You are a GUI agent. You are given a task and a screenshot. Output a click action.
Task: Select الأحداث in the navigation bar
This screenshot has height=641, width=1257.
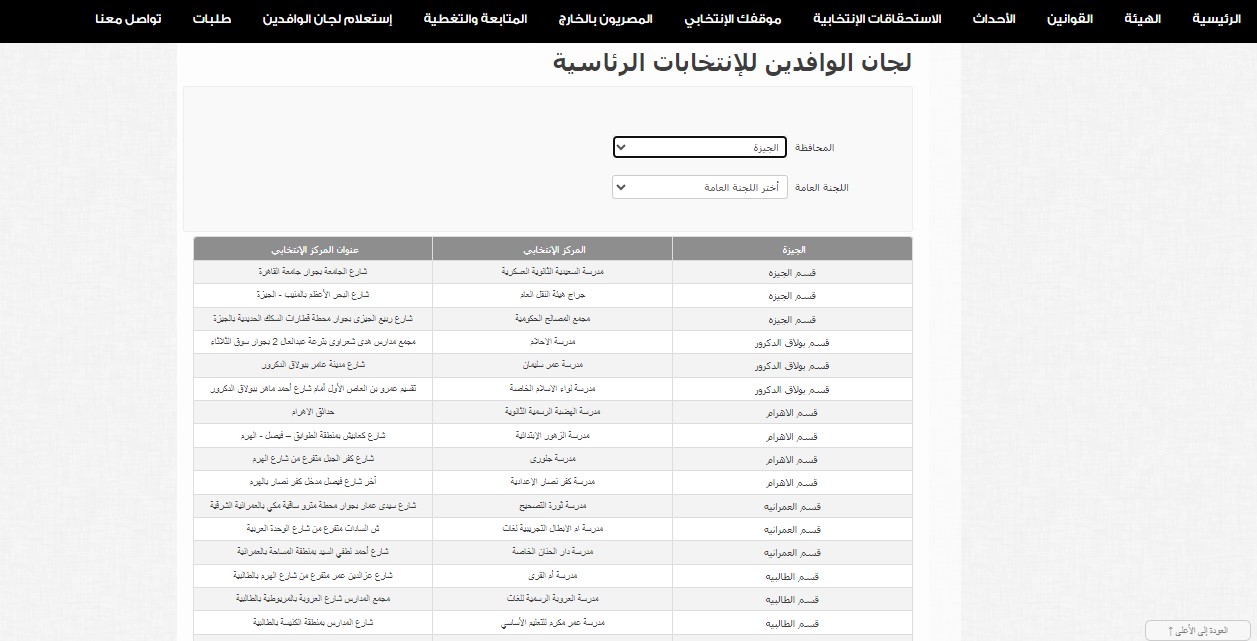pos(994,19)
